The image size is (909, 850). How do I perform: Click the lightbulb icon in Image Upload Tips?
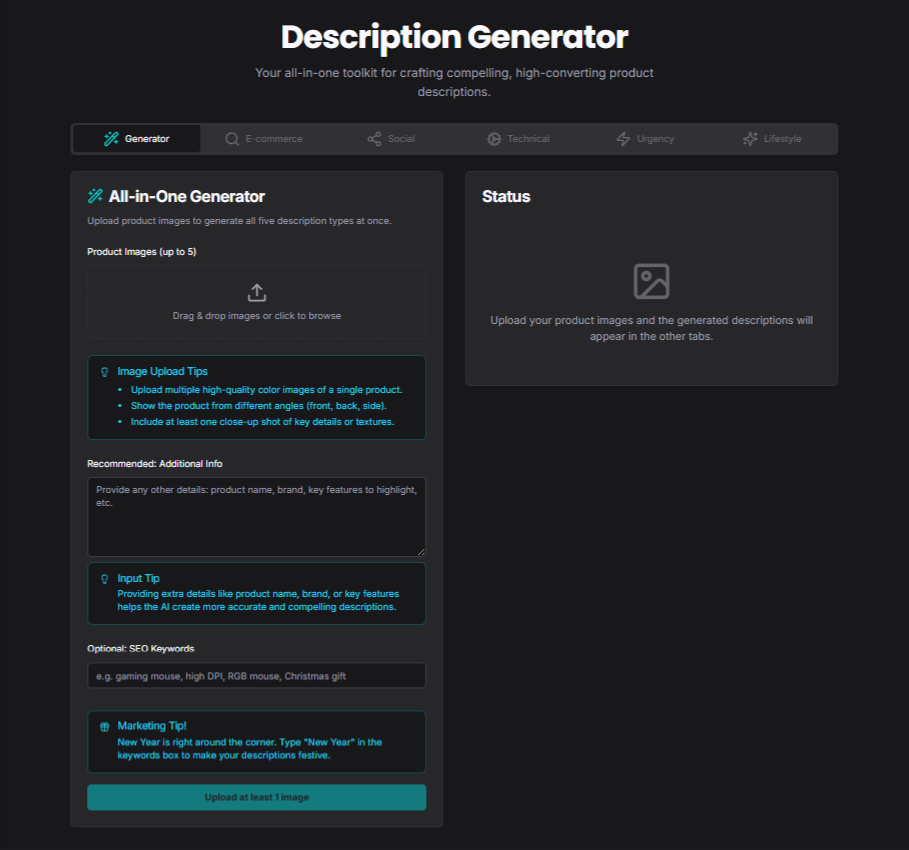[104, 371]
